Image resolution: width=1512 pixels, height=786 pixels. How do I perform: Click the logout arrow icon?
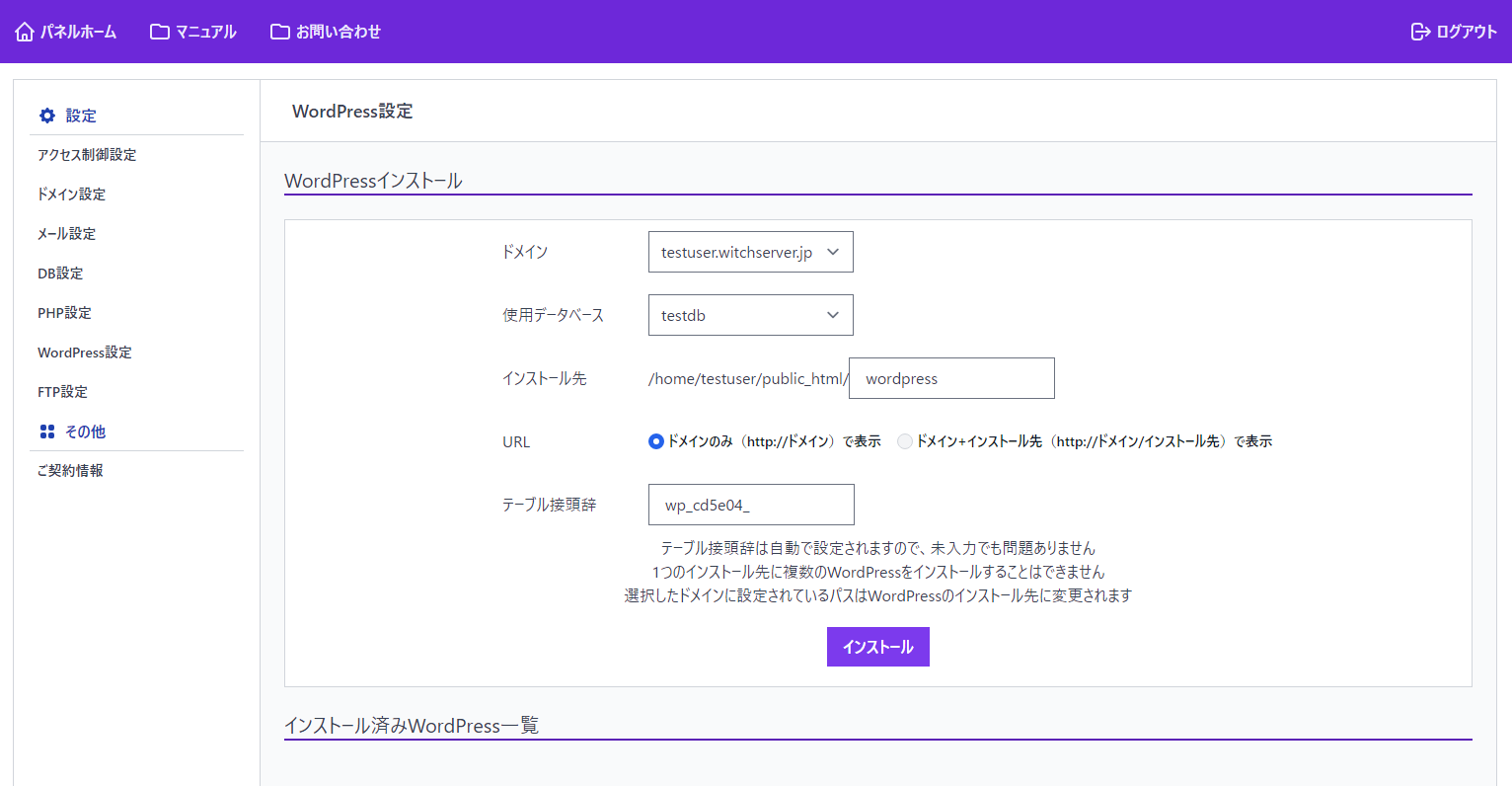pyautogui.click(x=1420, y=32)
